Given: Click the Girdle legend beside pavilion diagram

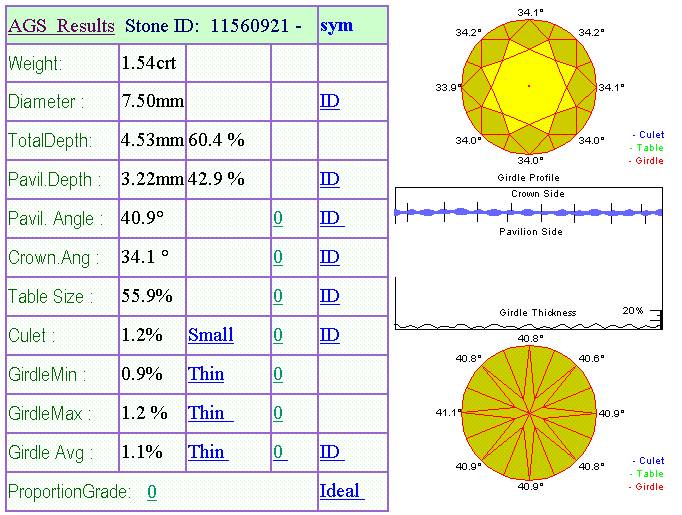Looking at the screenshot, I should (646, 487).
